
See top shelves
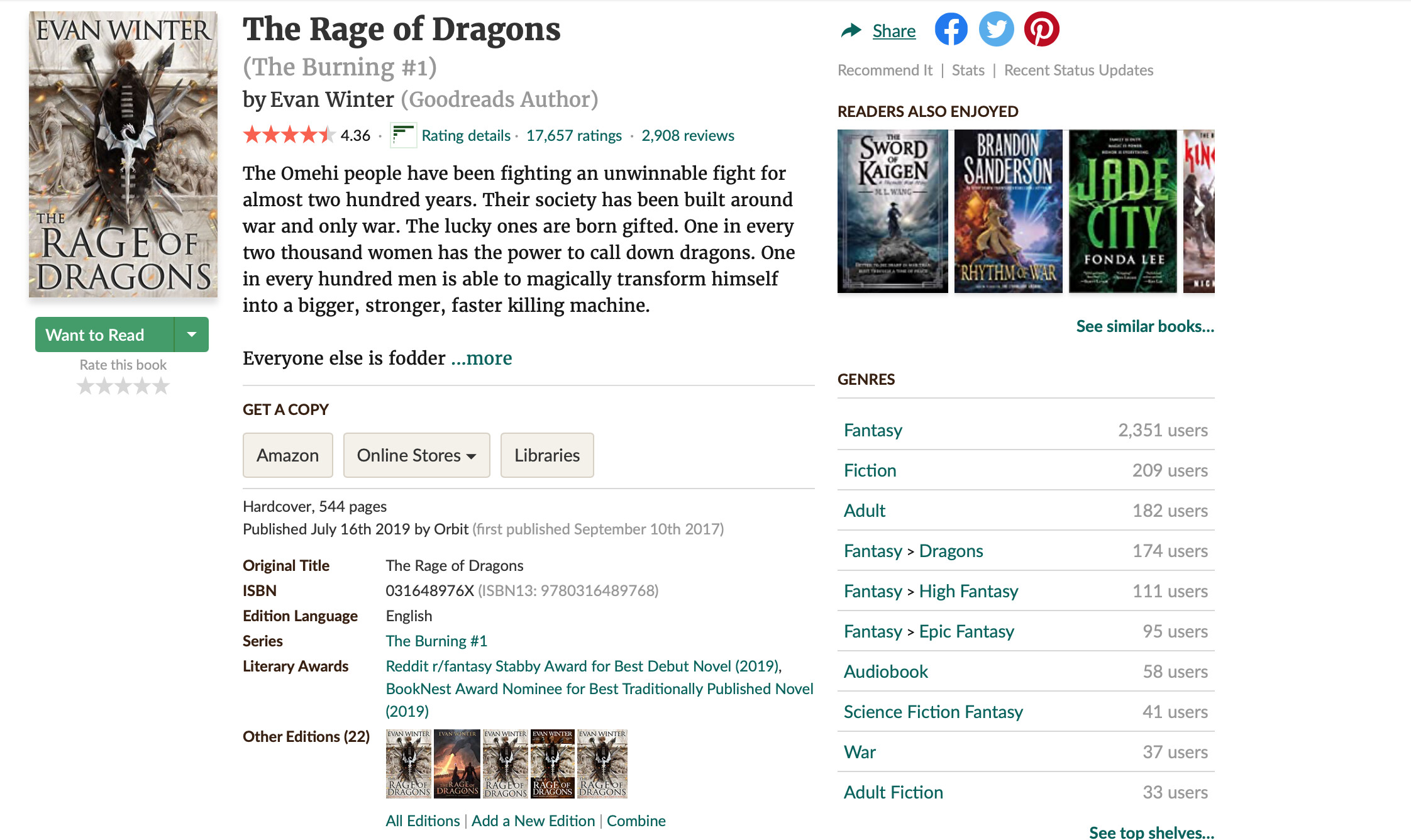tap(1151, 832)
